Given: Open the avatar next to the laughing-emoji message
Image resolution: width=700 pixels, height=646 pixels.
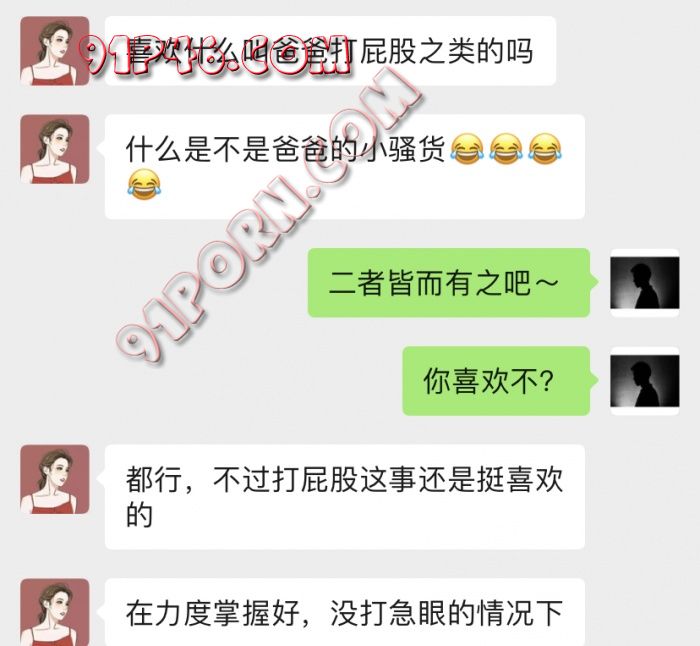Looking at the screenshot, I should [x=55, y=149].
